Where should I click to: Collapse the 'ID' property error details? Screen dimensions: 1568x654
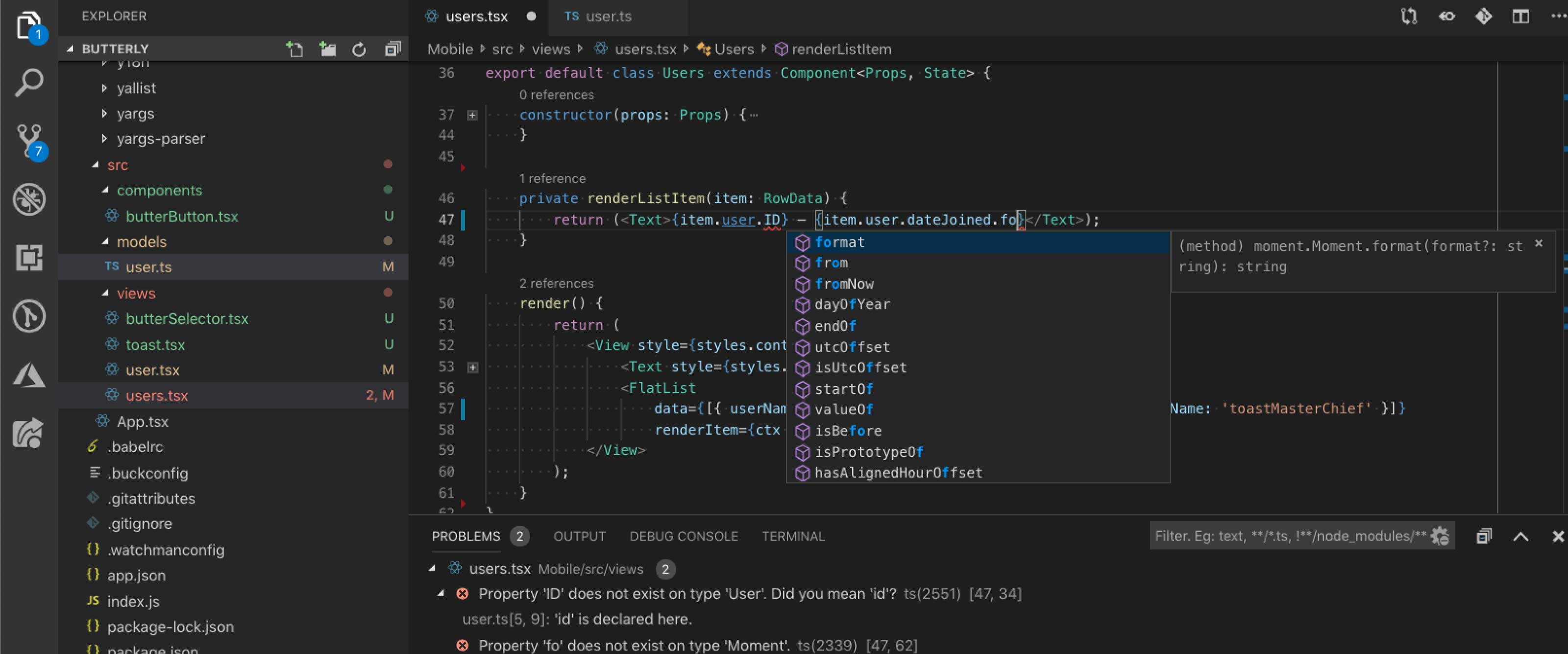tap(441, 593)
